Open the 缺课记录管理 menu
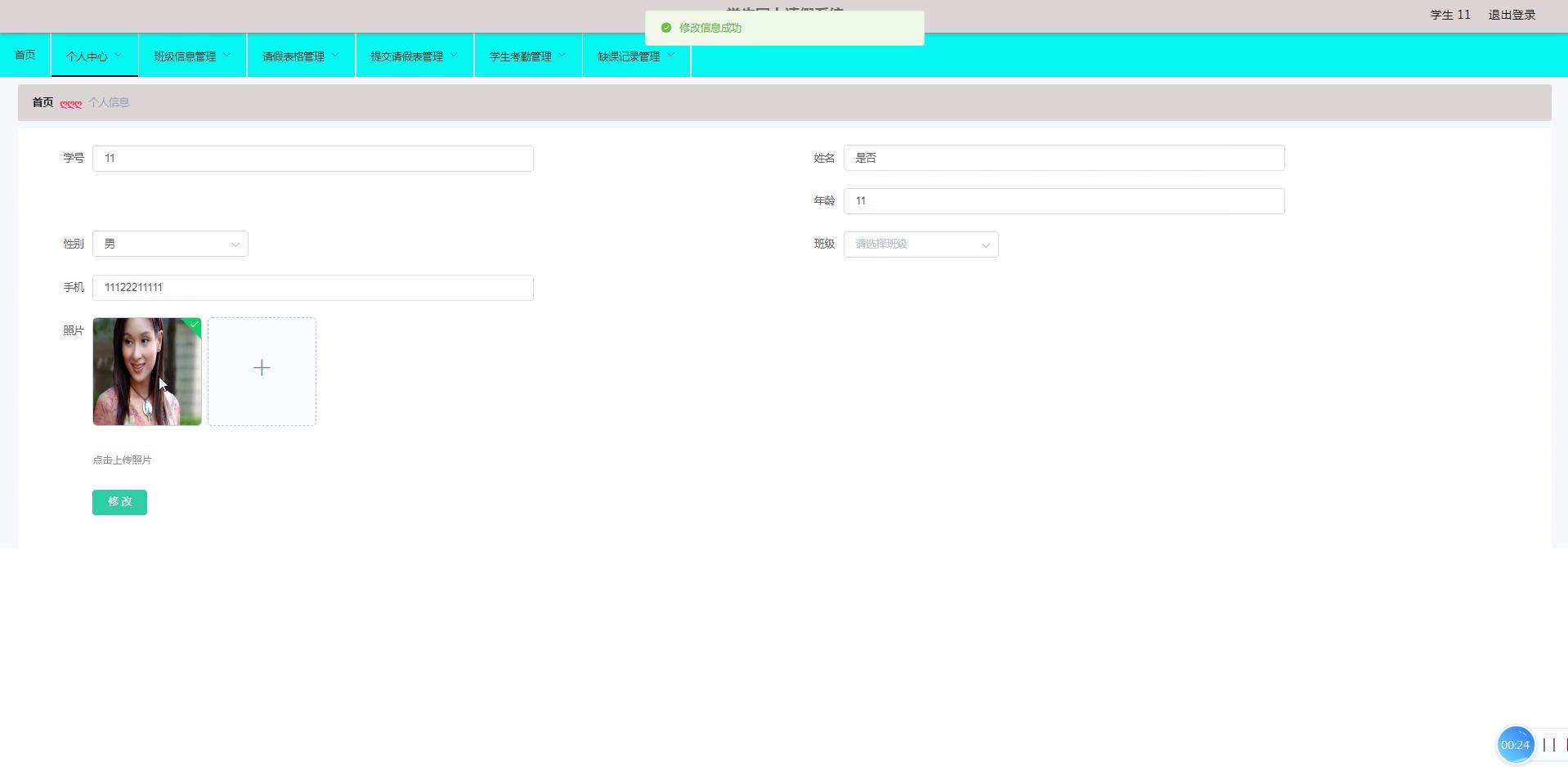This screenshot has height=767, width=1568. [x=636, y=56]
